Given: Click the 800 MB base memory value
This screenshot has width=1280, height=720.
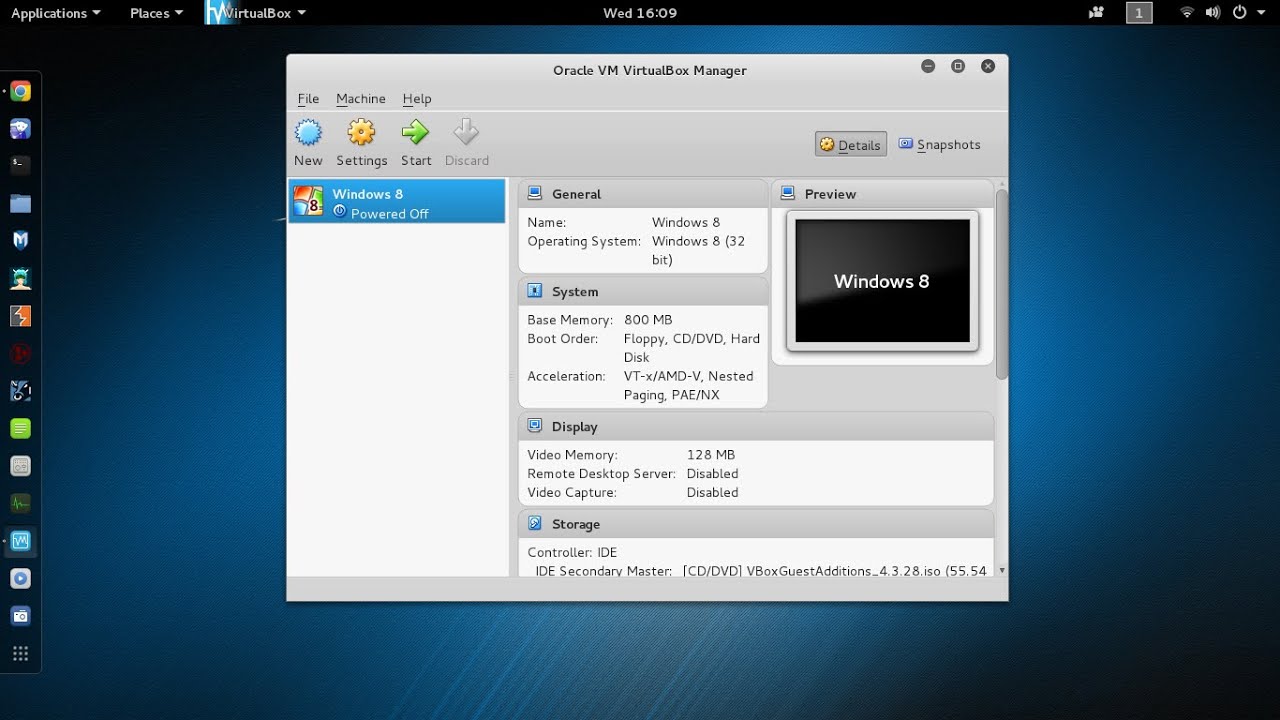Looking at the screenshot, I should pos(648,320).
